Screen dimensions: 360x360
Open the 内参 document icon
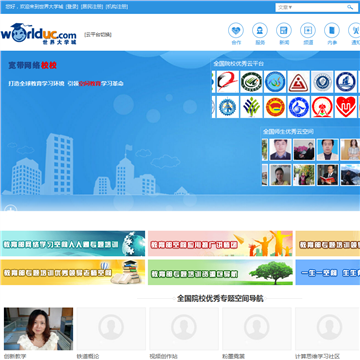(332, 31)
